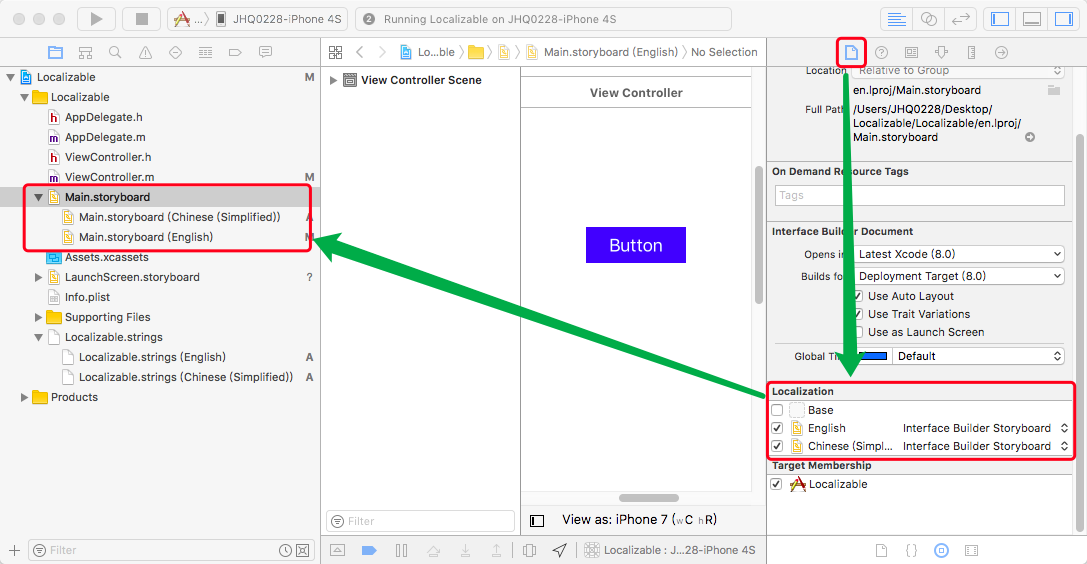Screen dimensions: 1087x564
Task: Show the Identity inspector
Action: click(912, 52)
